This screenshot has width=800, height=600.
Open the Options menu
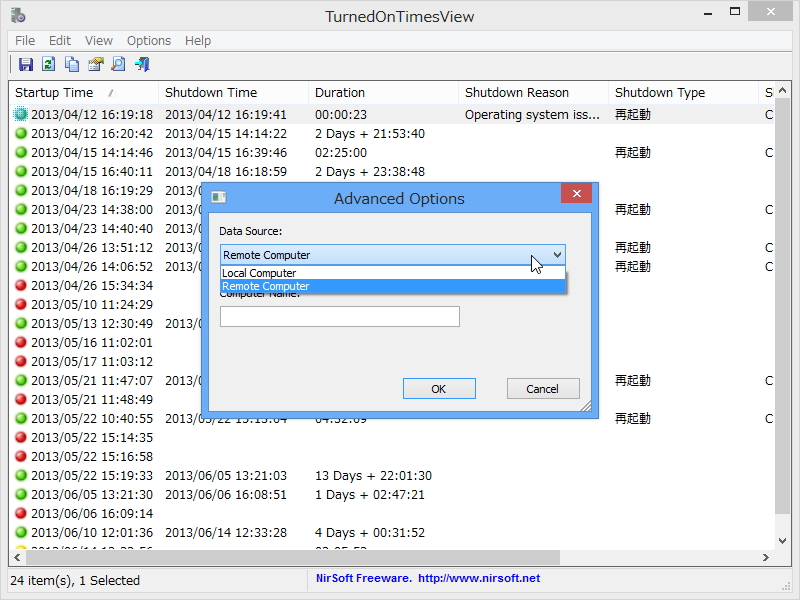tap(148, 40)
